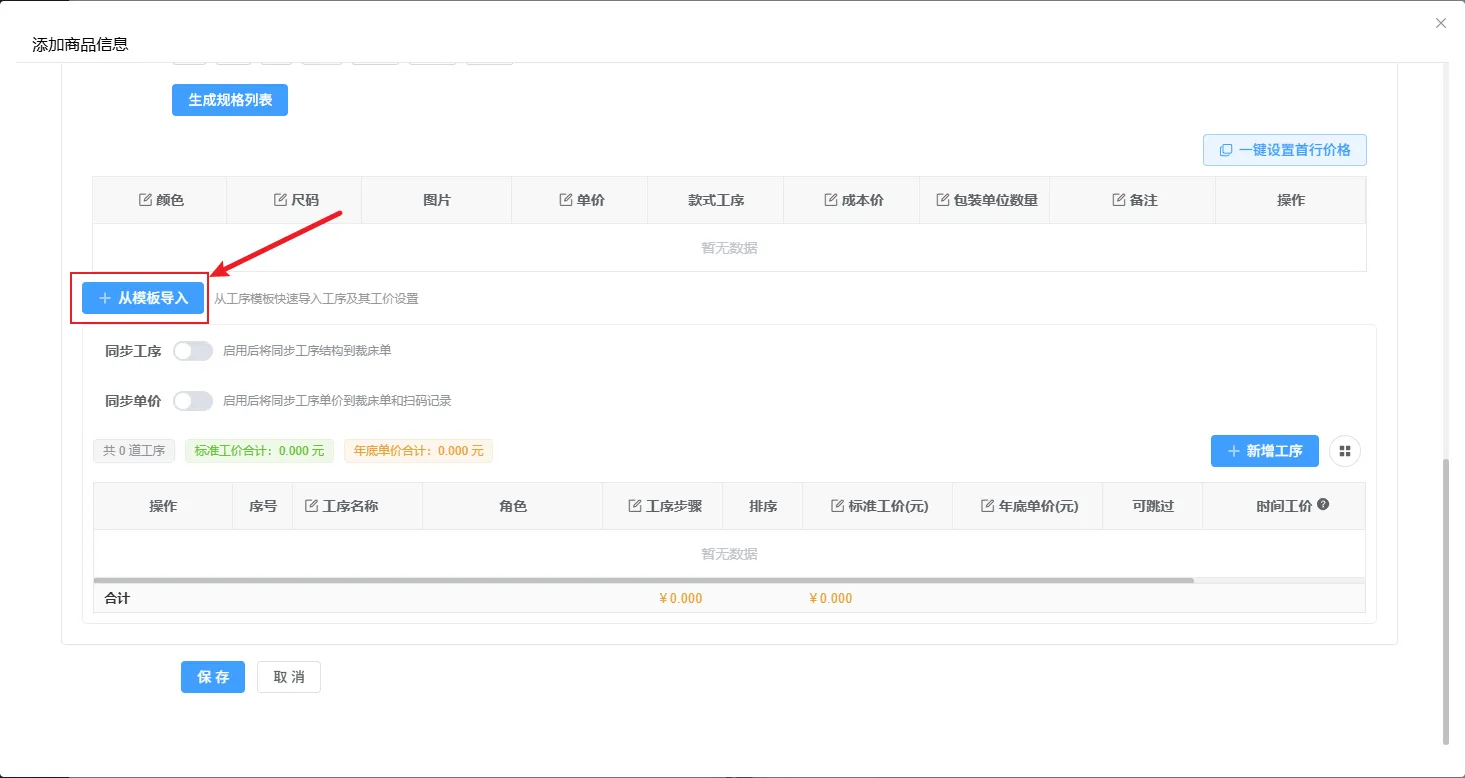
Task: Click the edit icon beside 工序名称 header
Action: pyautogui.click(x=311, y=506)
